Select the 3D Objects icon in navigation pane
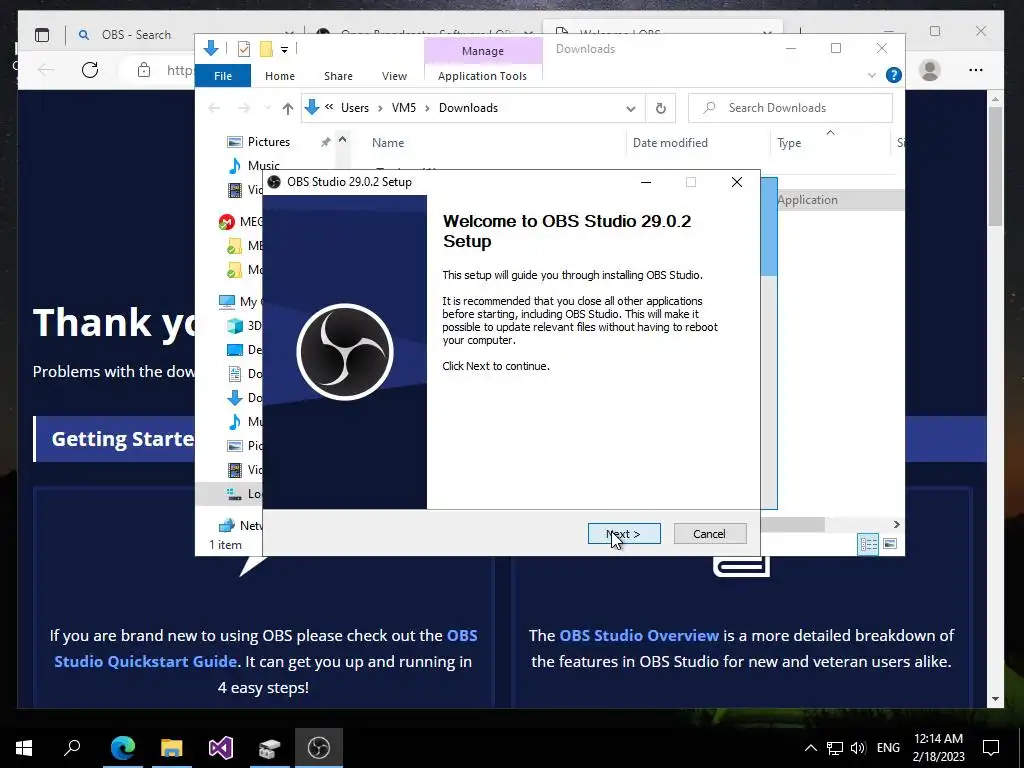 point(235,325)
